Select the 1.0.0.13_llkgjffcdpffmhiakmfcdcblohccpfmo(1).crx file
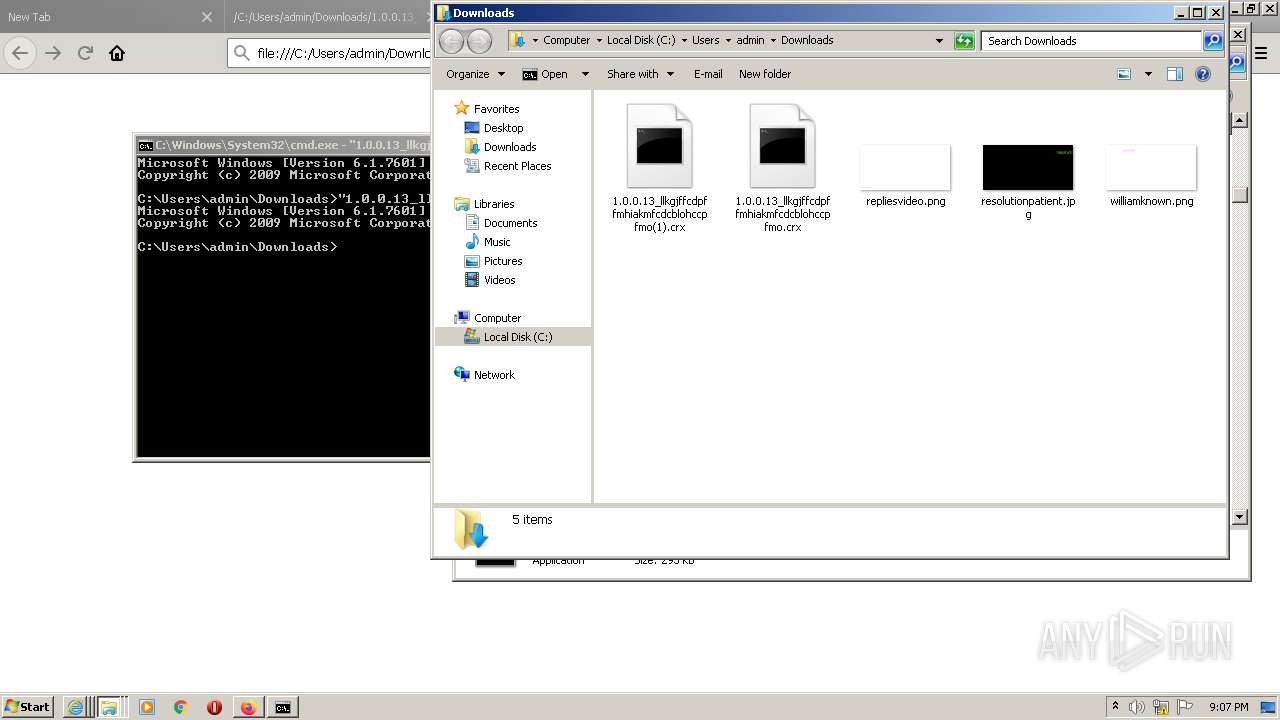This screenshot has width=1280, height=720. pos(659,168)
